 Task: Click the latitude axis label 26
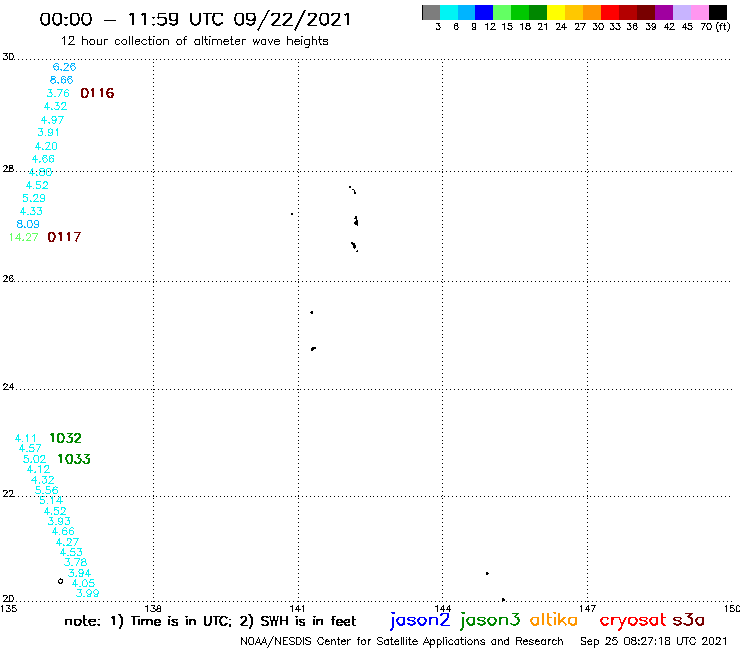[8, 279]
